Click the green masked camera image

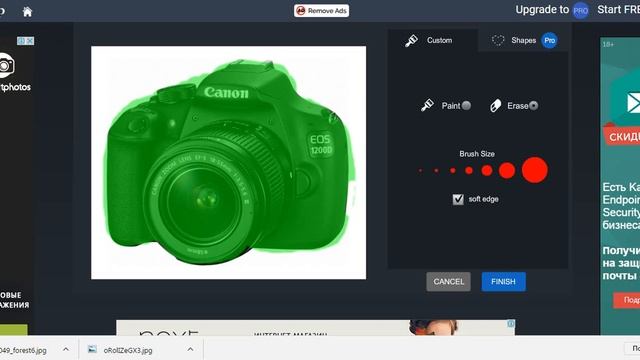click(x=229, y=162)
